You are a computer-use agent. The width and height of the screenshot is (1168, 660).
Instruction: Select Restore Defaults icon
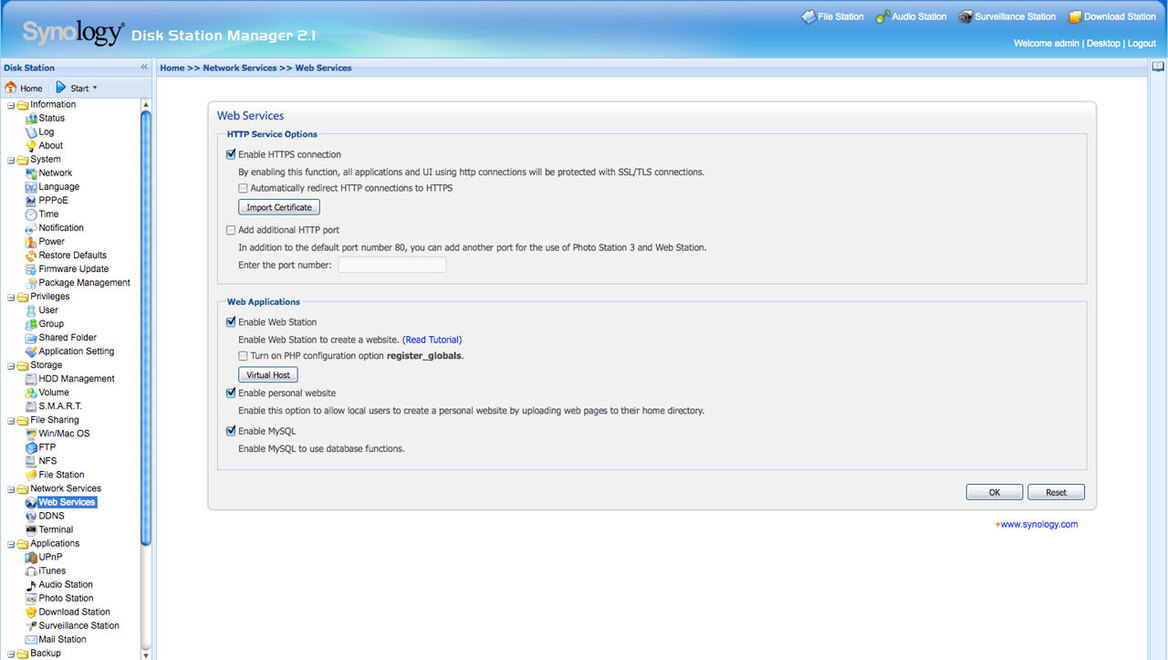pos(31,256)
